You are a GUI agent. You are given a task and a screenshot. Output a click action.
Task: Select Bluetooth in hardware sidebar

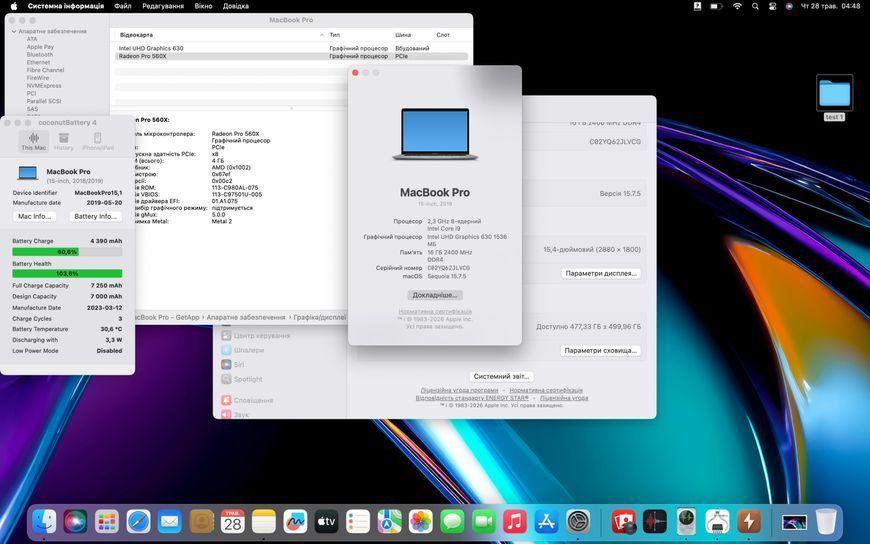tap(40, 55)
